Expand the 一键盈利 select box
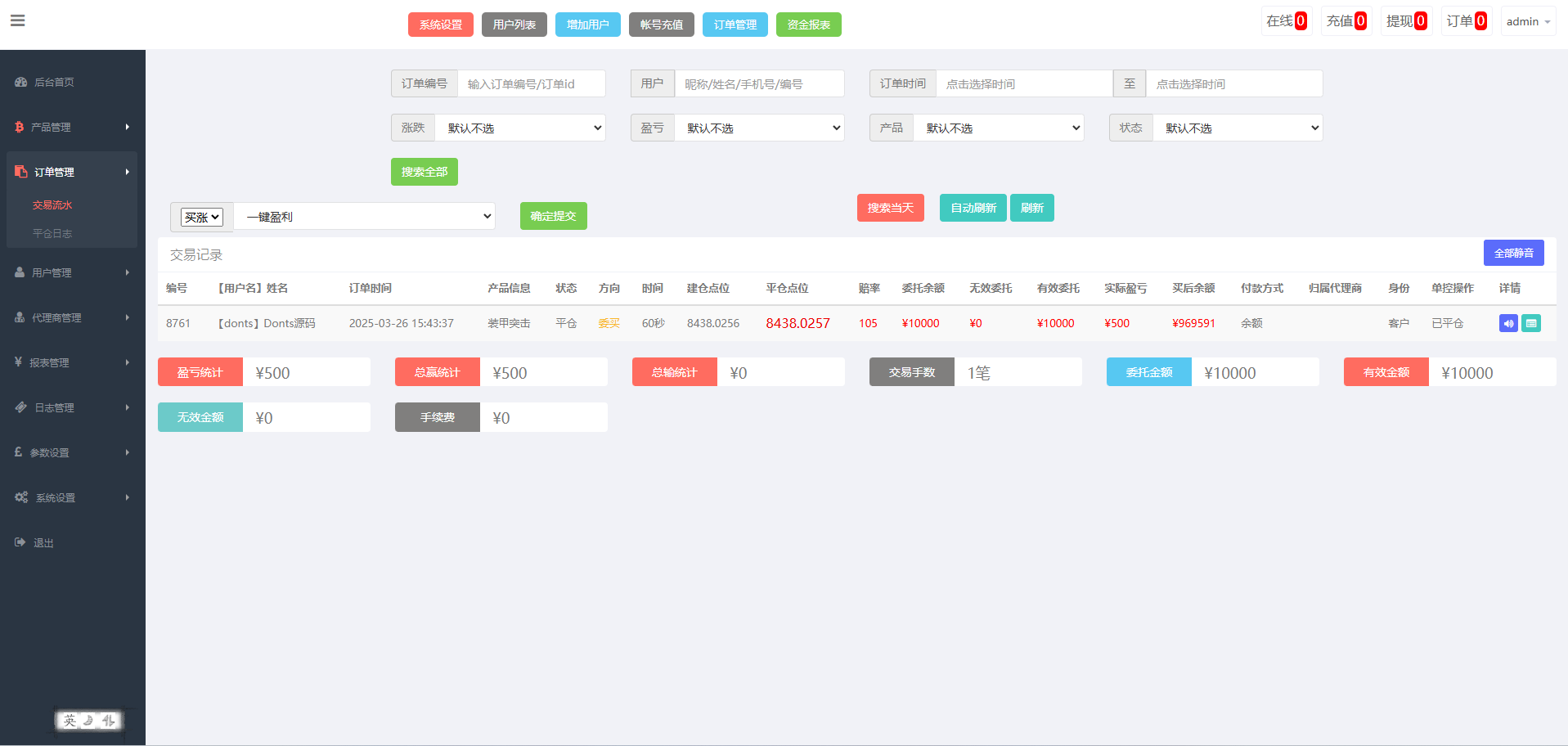 pyautogui.click(x=364, y=217)
